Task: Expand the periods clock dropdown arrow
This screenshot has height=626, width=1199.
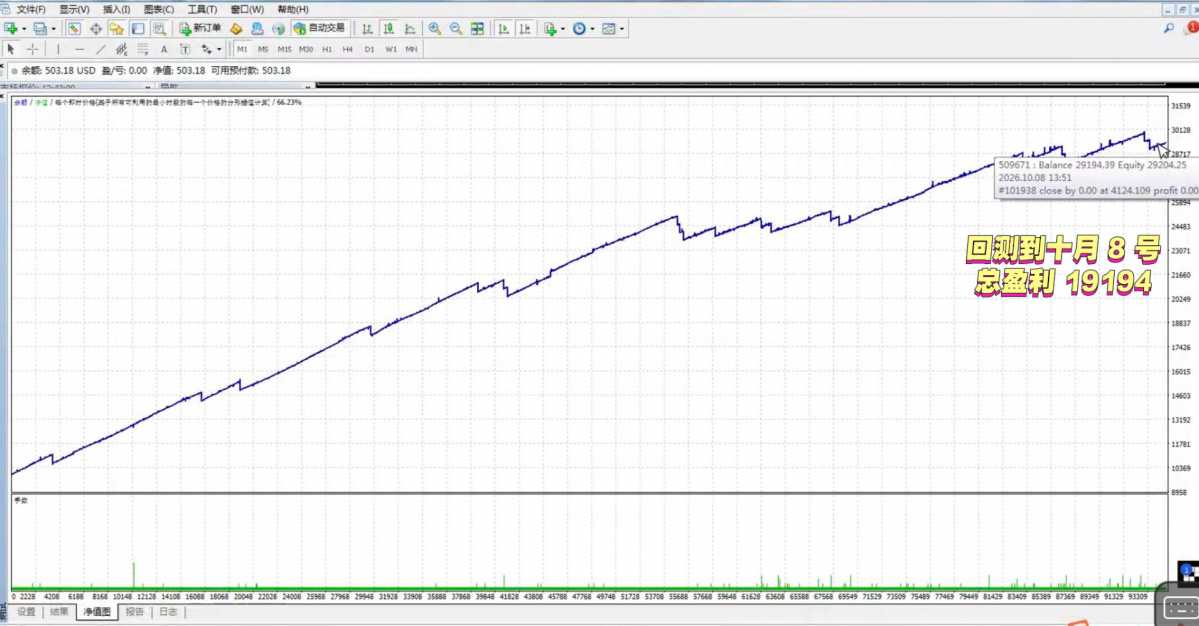Action: (x=592, y=29)
